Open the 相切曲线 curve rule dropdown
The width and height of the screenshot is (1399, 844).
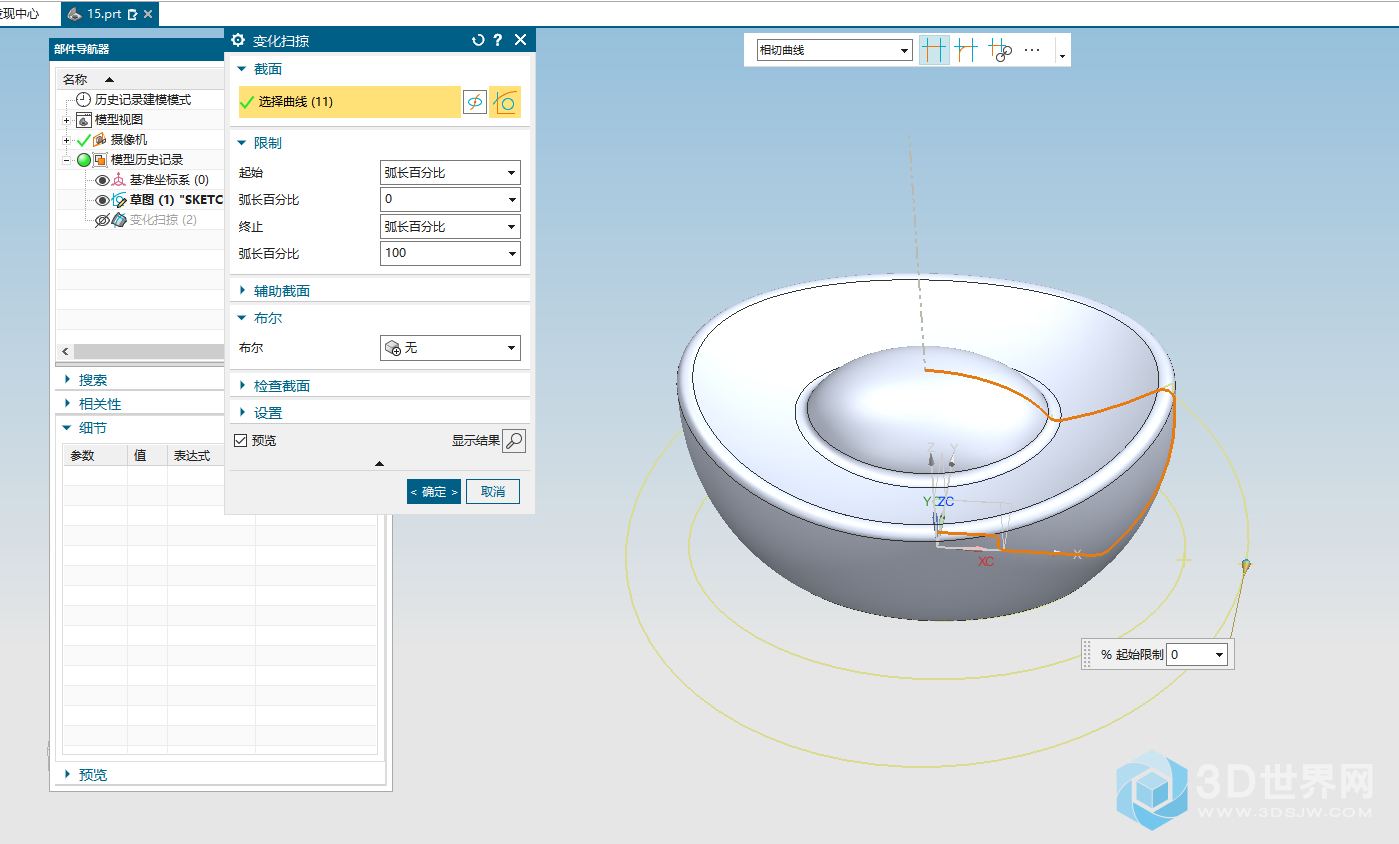pos(835,49)
